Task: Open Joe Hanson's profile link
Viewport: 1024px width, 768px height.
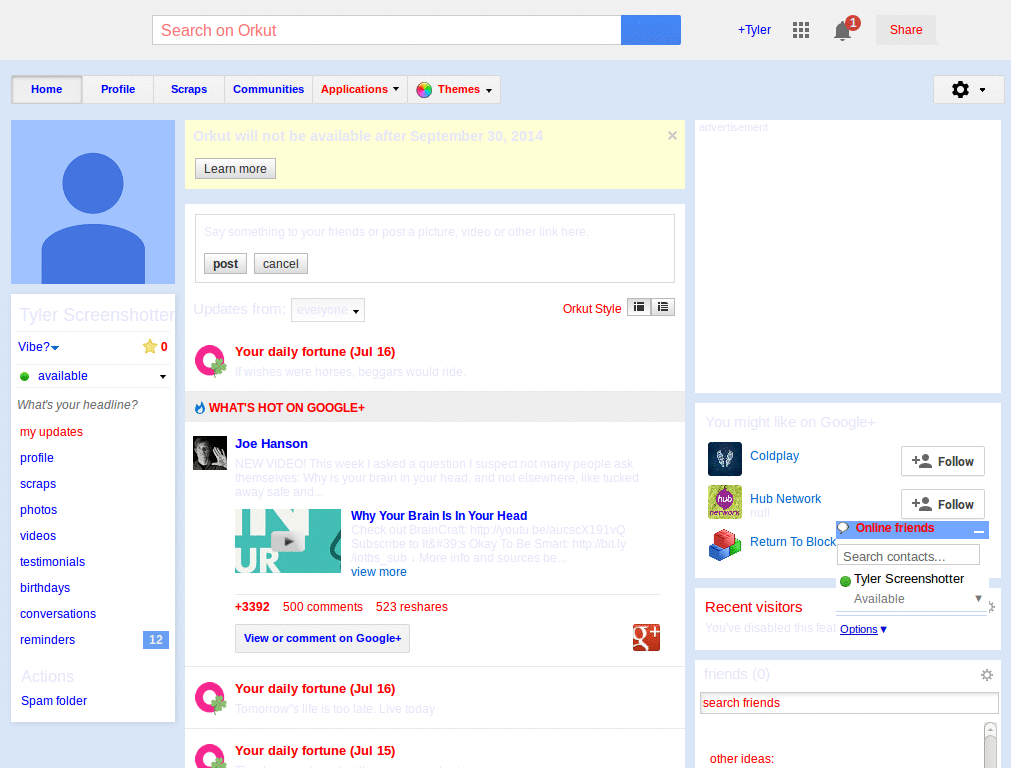Action: tap(271, 444)
